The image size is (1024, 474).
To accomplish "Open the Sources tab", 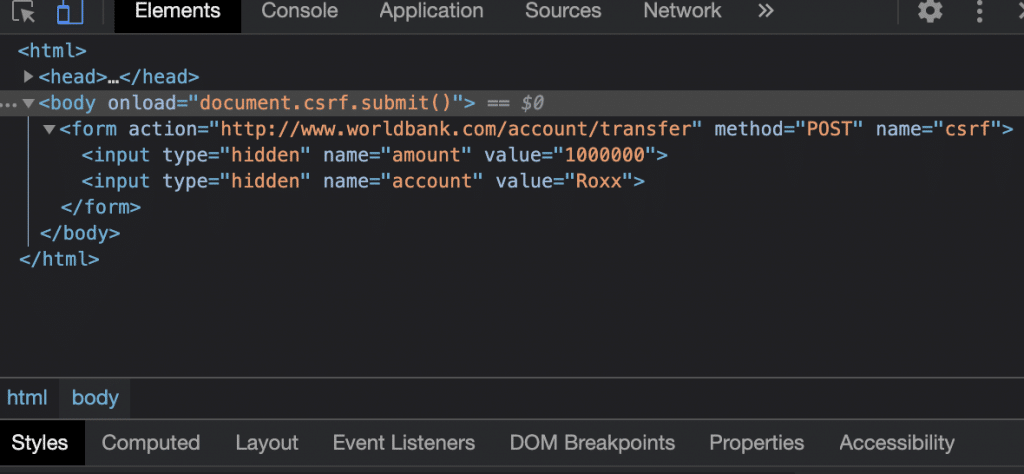I will point(564,11).
